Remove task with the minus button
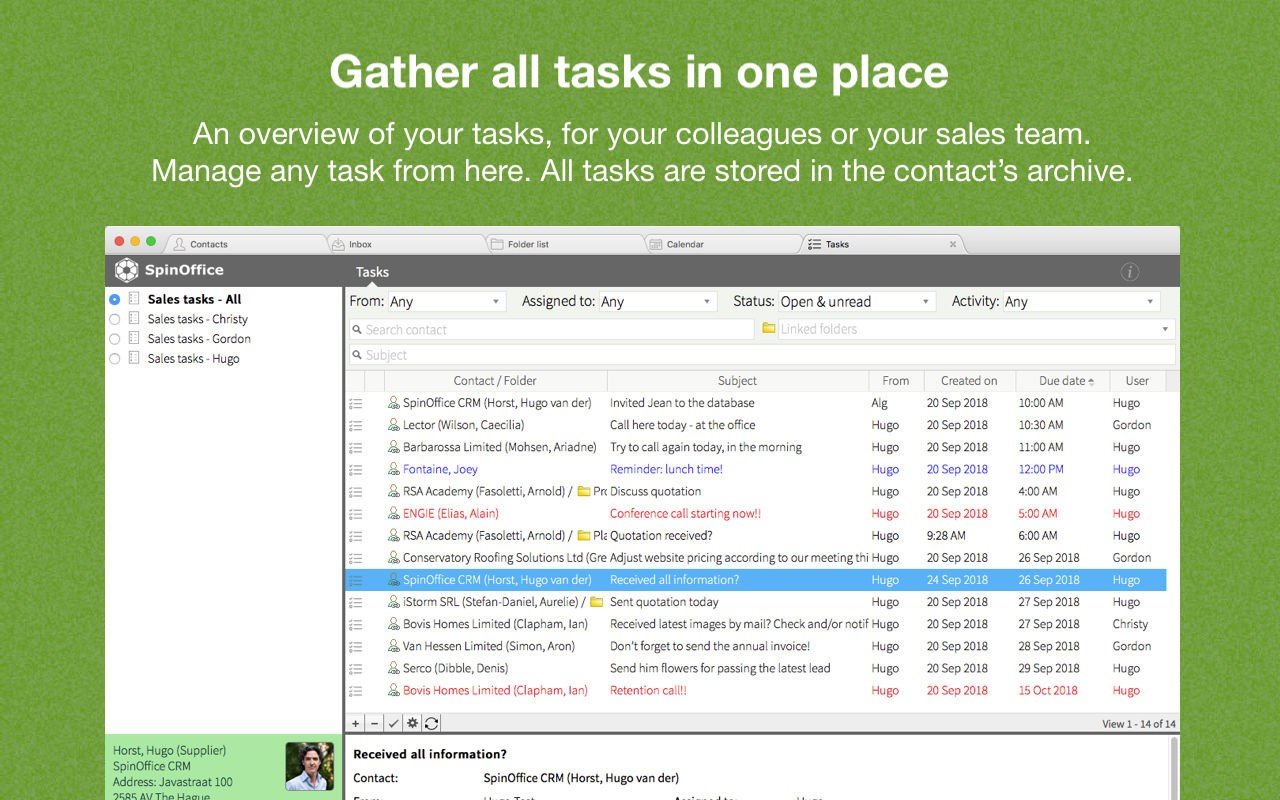This screenshot has width=1280, height=800. (x=374, y=723)
